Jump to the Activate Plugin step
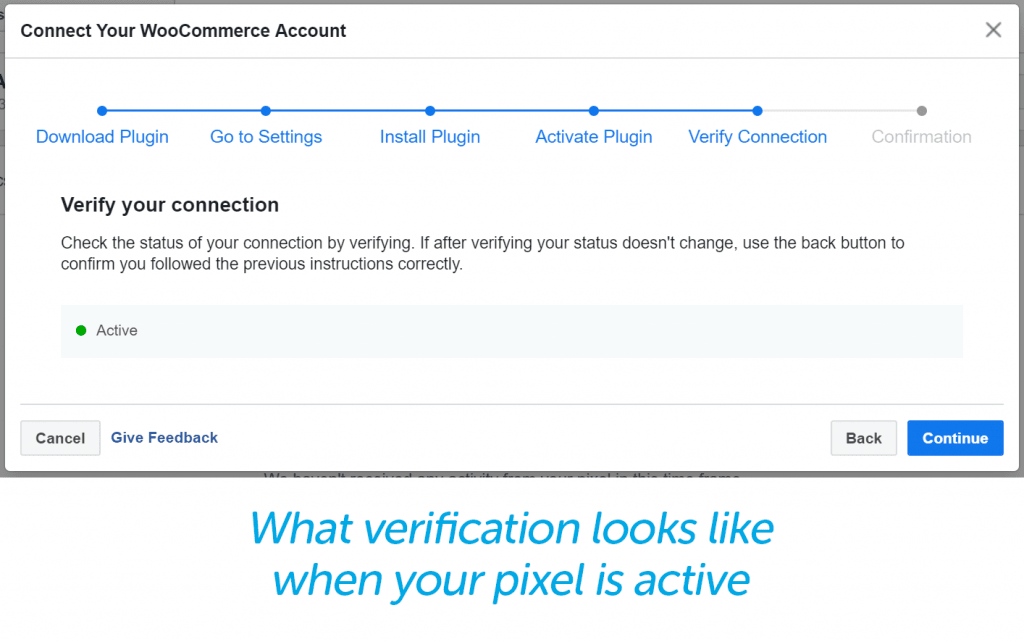Image resolution: width=1024 pixels, height=642 pixels. click(x=593, y=137)
